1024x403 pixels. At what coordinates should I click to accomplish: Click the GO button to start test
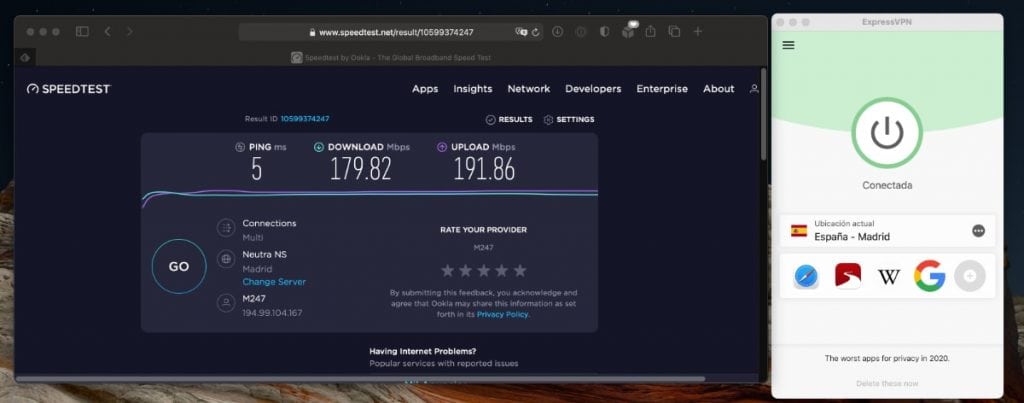(179, 266)
